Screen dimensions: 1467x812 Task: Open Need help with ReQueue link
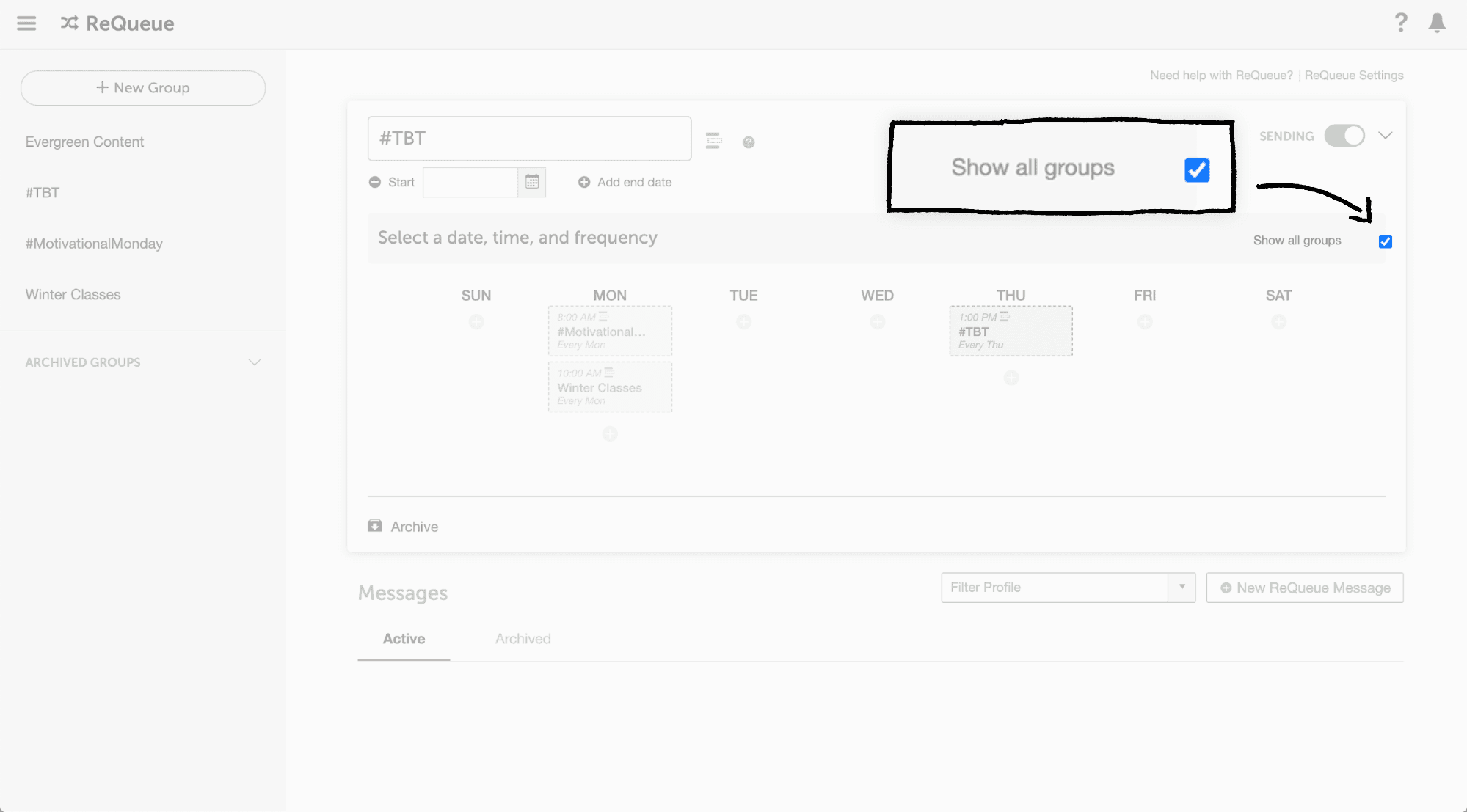click(x=1221, y=76)
